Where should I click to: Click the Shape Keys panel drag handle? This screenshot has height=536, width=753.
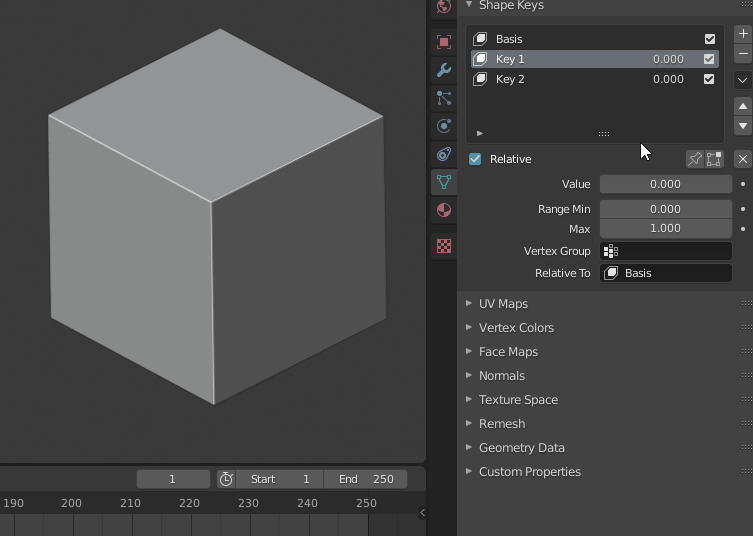click(747, 5)
